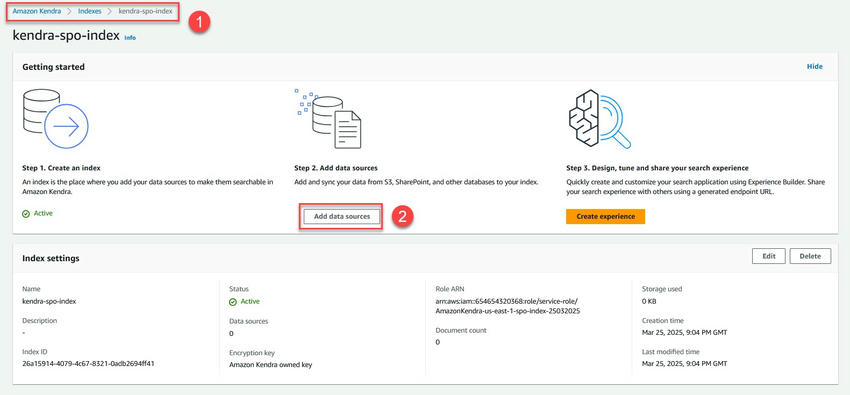Select the Step 2. Add data sources heading
This screenshot has width=850, height=395.
point(336,169)
